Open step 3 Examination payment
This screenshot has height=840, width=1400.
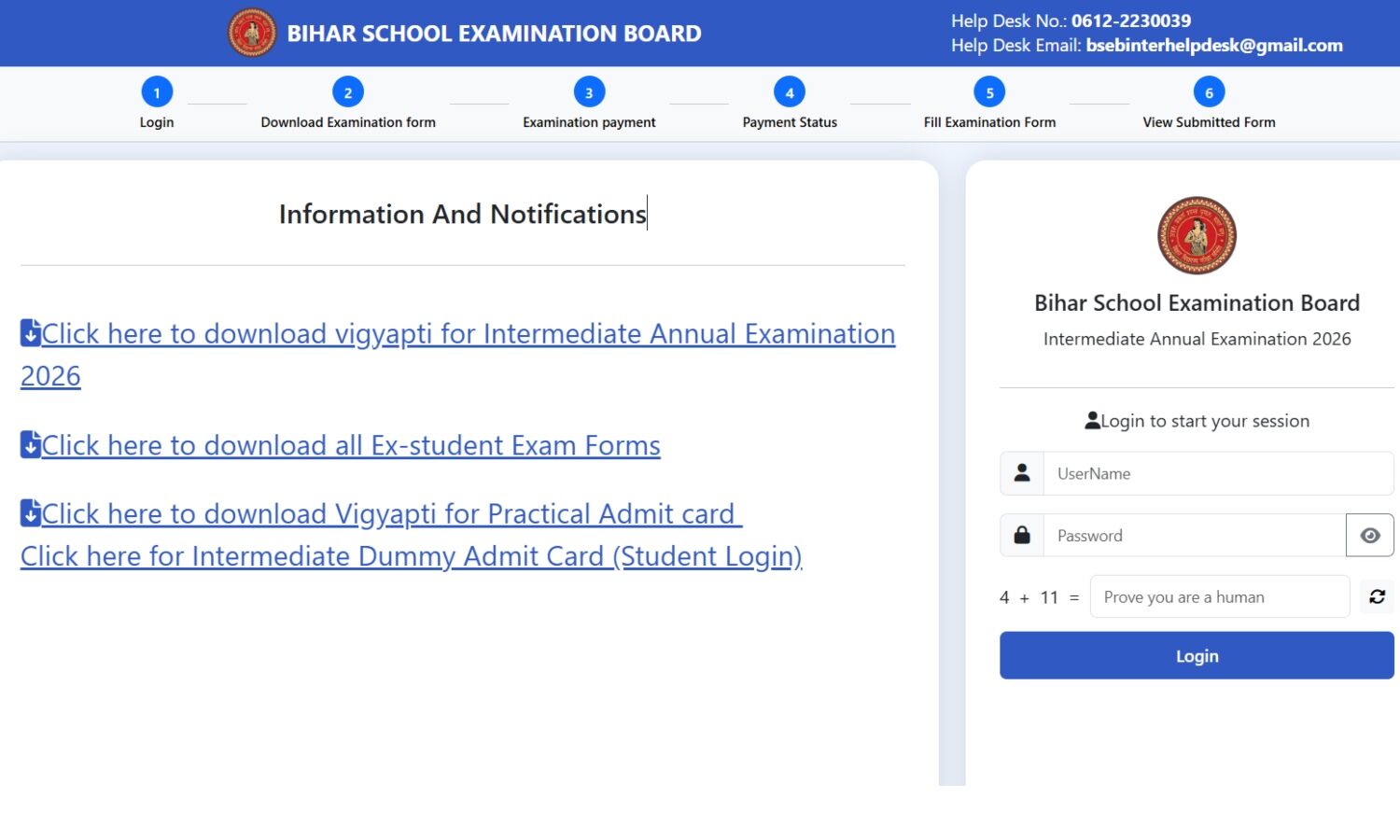pyautogui.click(x=589, y=92)
